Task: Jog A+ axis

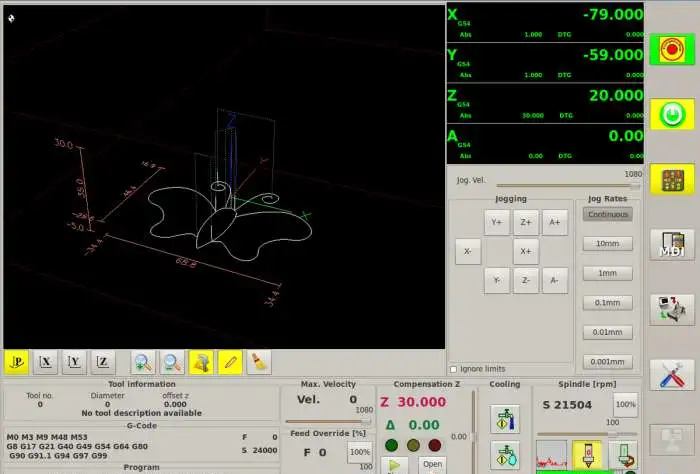Action: 555,222
